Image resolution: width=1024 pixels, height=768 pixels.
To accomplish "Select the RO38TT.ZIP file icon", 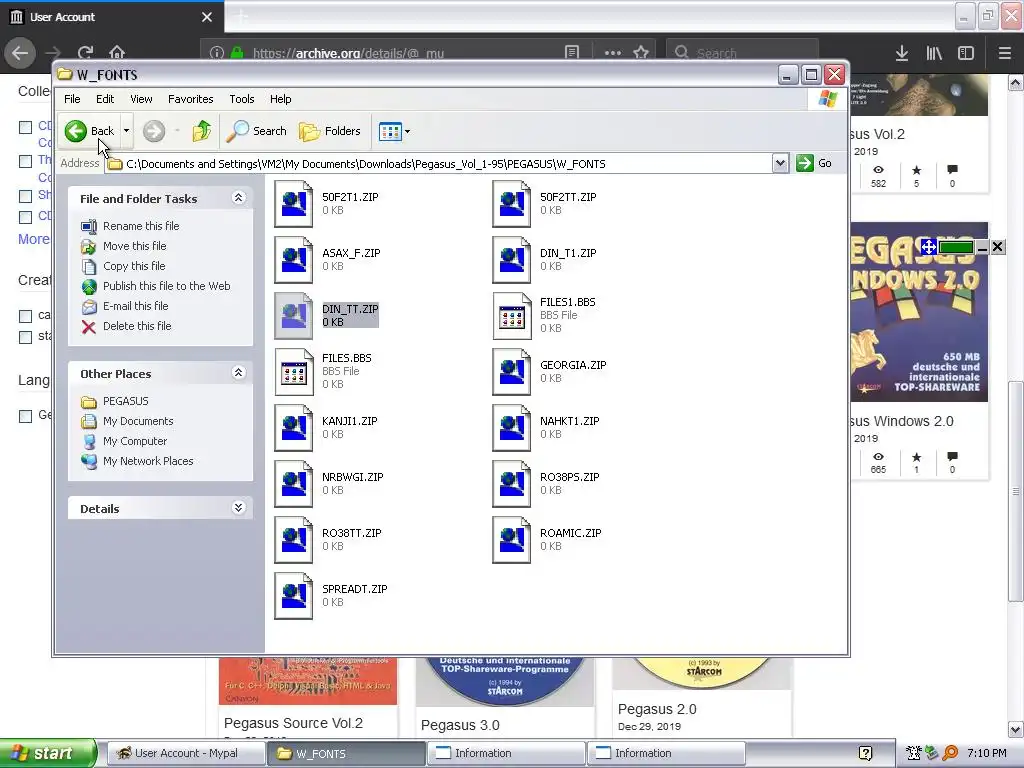I will click(293, 541).
